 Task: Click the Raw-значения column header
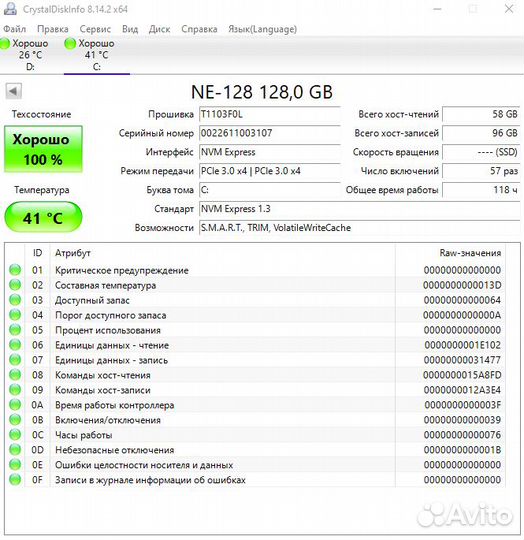(450, 253)
